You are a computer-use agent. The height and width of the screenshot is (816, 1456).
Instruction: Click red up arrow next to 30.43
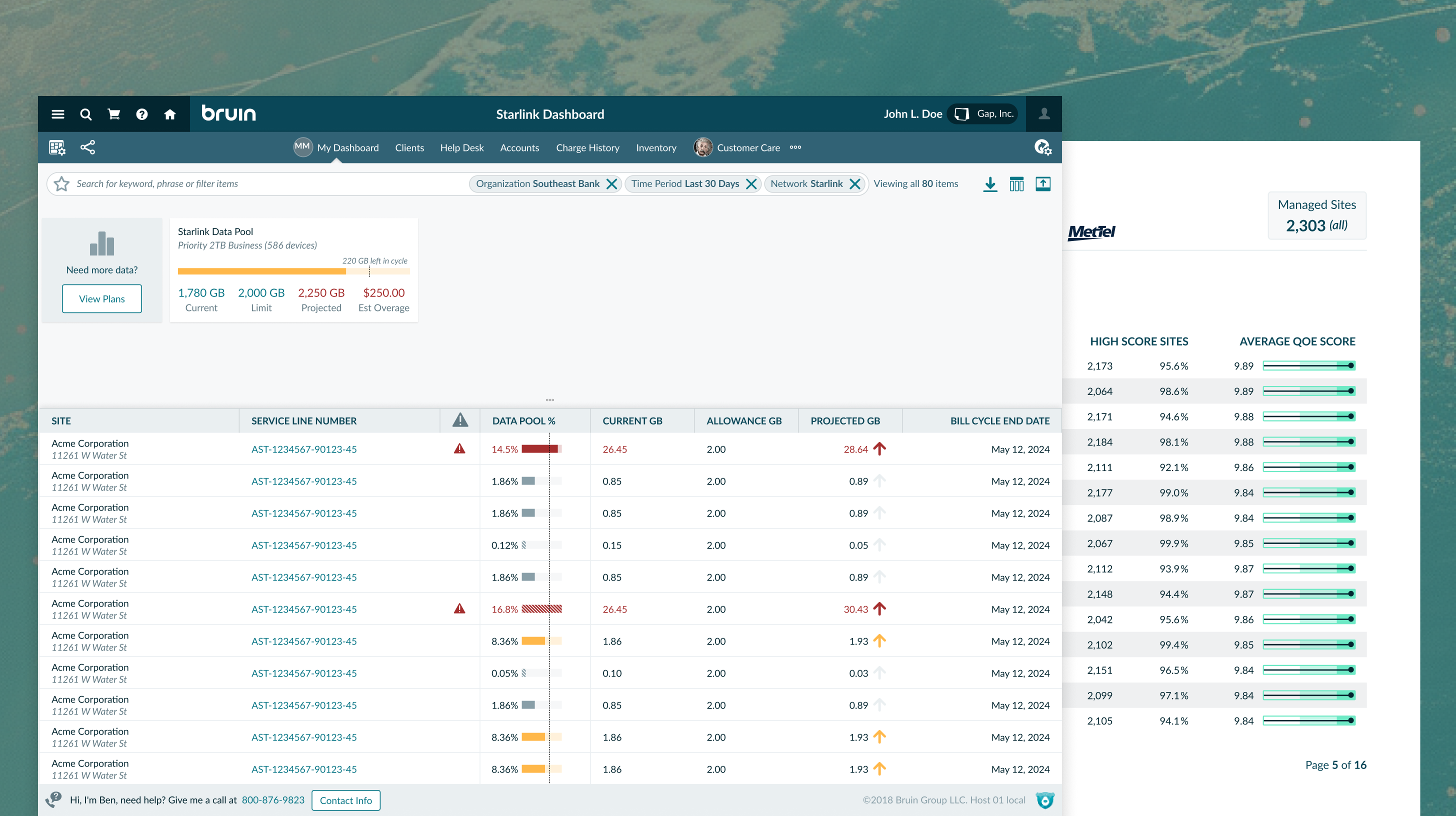pos(879,608)
